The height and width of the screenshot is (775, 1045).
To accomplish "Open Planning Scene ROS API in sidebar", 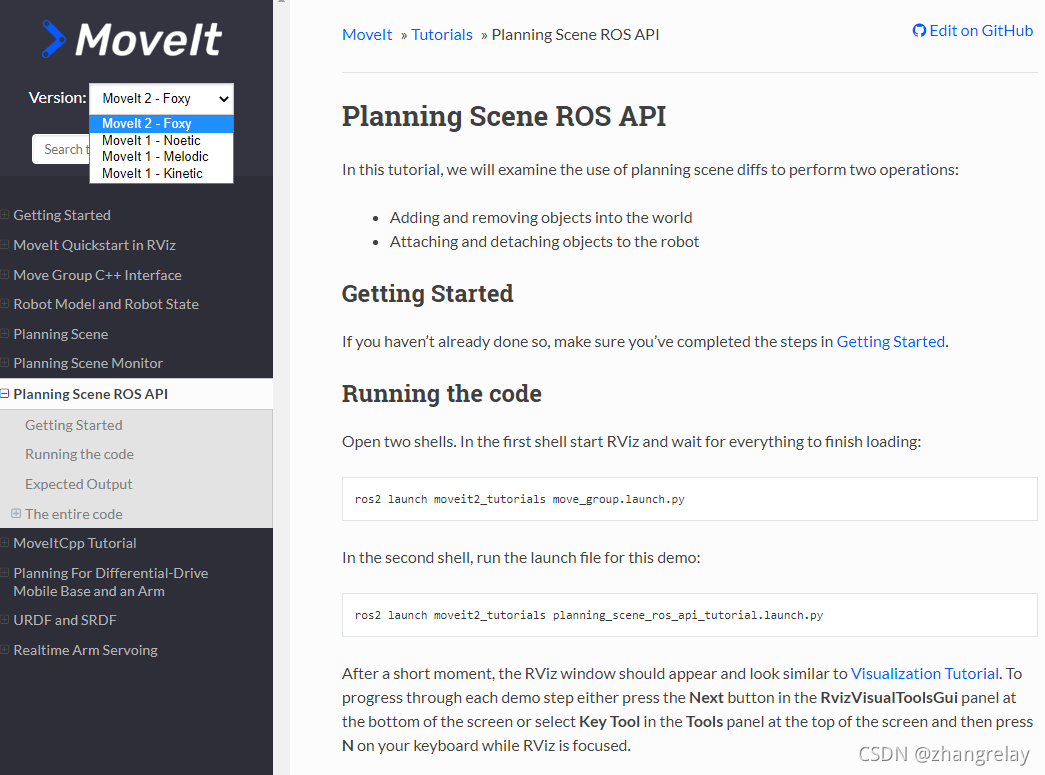I will (91, 394).
